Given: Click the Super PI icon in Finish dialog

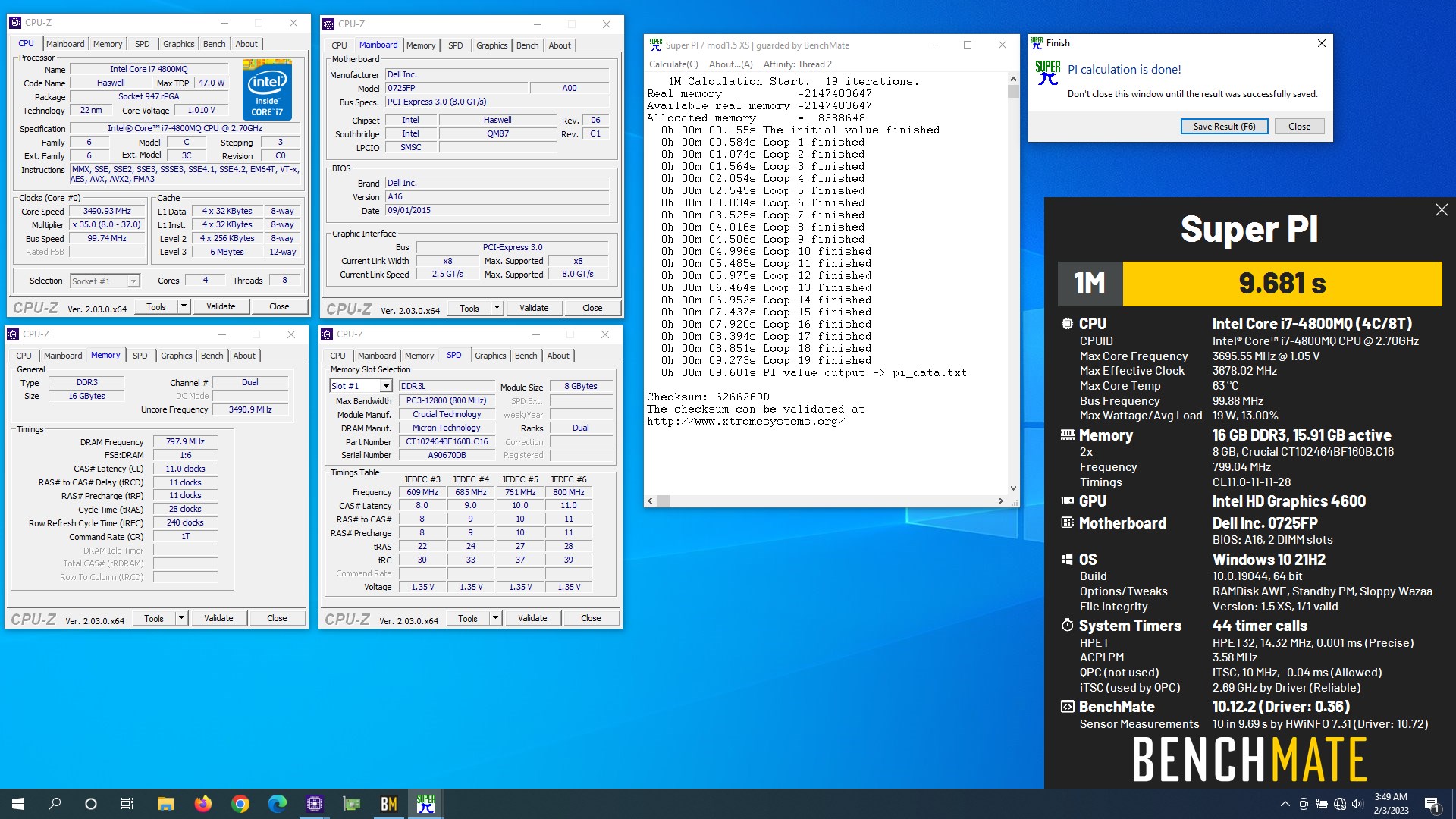Looking at the screenshot, I should [x=1048, y=73].
